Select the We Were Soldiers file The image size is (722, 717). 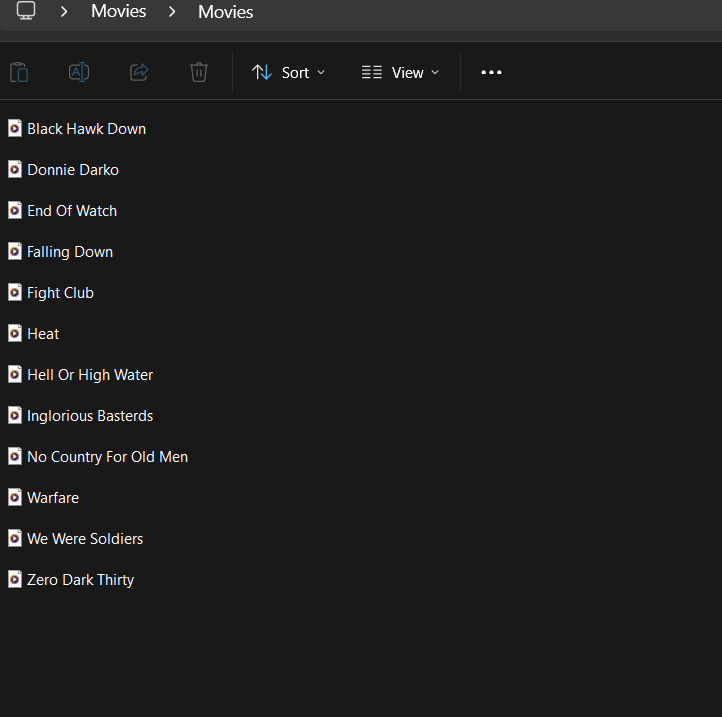[x=76, y=539]
